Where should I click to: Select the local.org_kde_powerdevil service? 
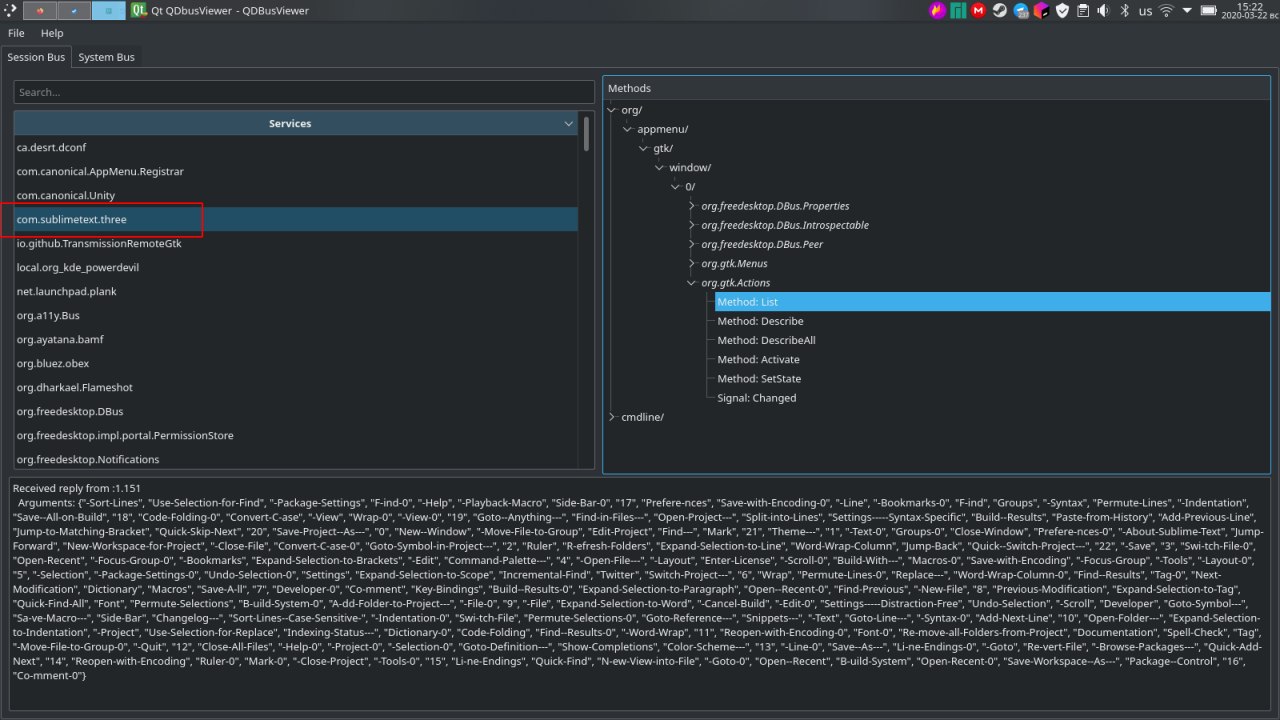click(296, 267)
